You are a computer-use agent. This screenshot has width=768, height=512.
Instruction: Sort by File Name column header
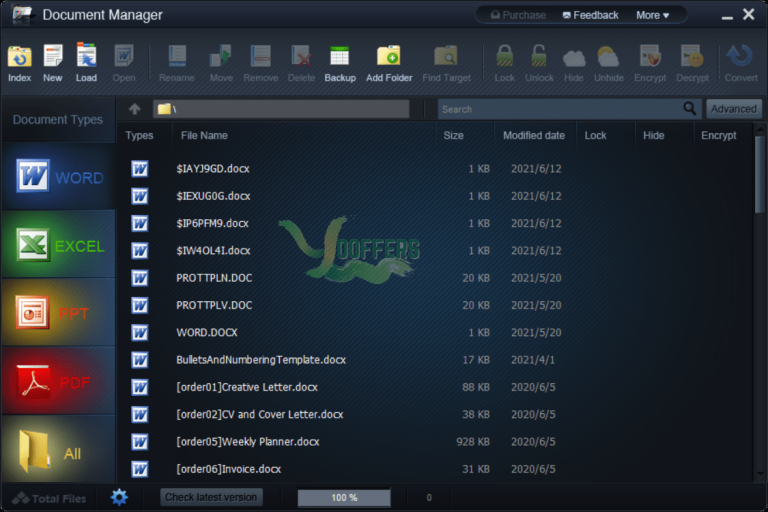pyautogui.click(x=204, y=136)
